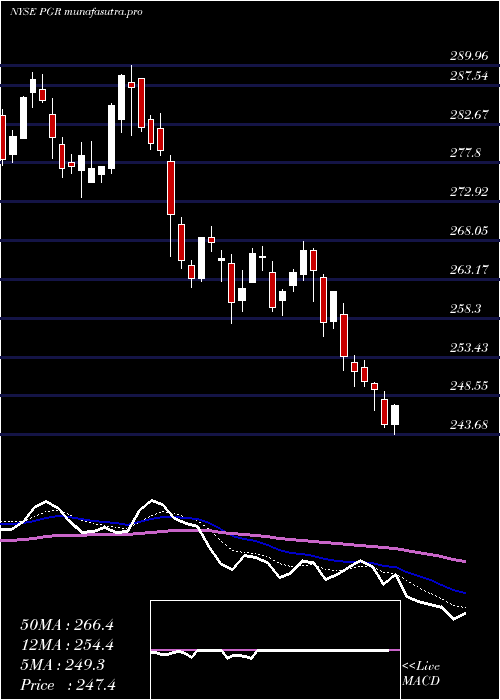
Task: Click the NYSE PGR munafasutra.pro chart title
Action: (x=76, y=12)
